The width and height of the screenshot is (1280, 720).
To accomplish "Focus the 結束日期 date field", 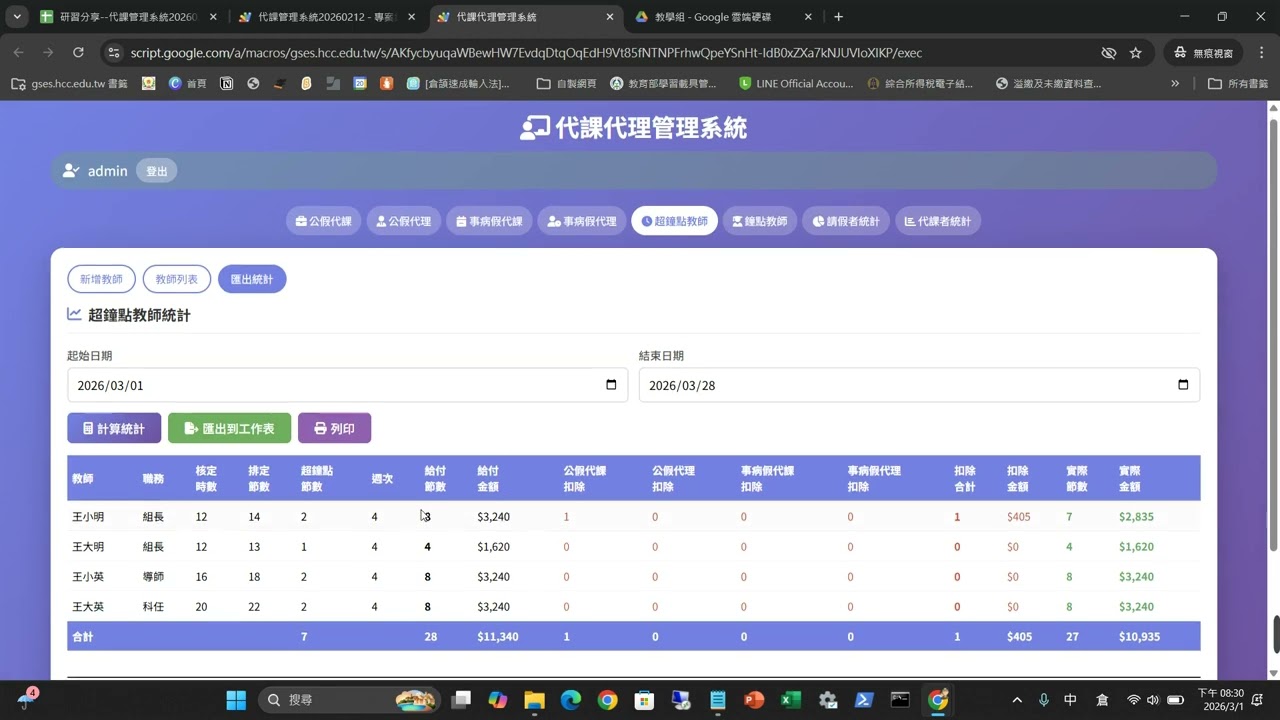I will (x=919, y=385).
